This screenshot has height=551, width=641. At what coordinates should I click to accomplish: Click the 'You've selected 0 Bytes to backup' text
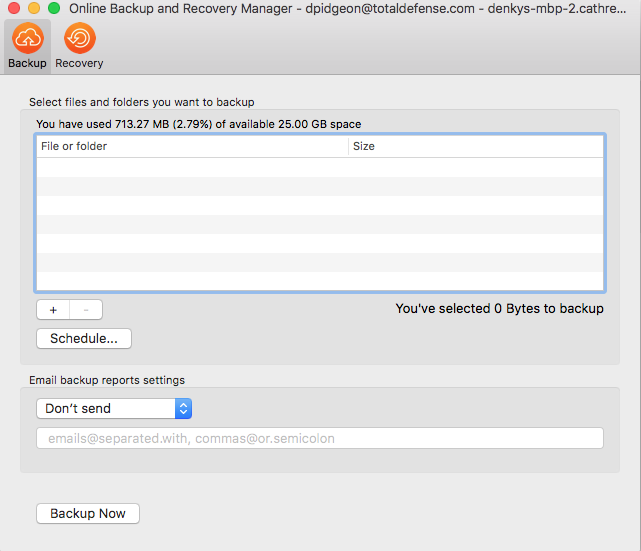pos(500,309)
